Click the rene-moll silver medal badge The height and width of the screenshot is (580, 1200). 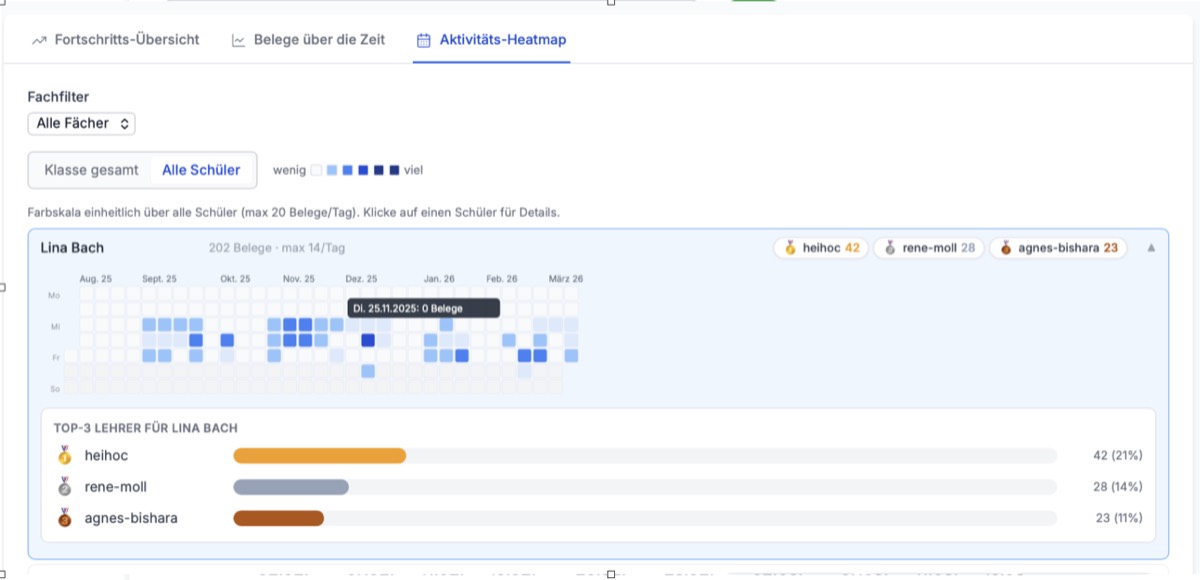(929, 248)
